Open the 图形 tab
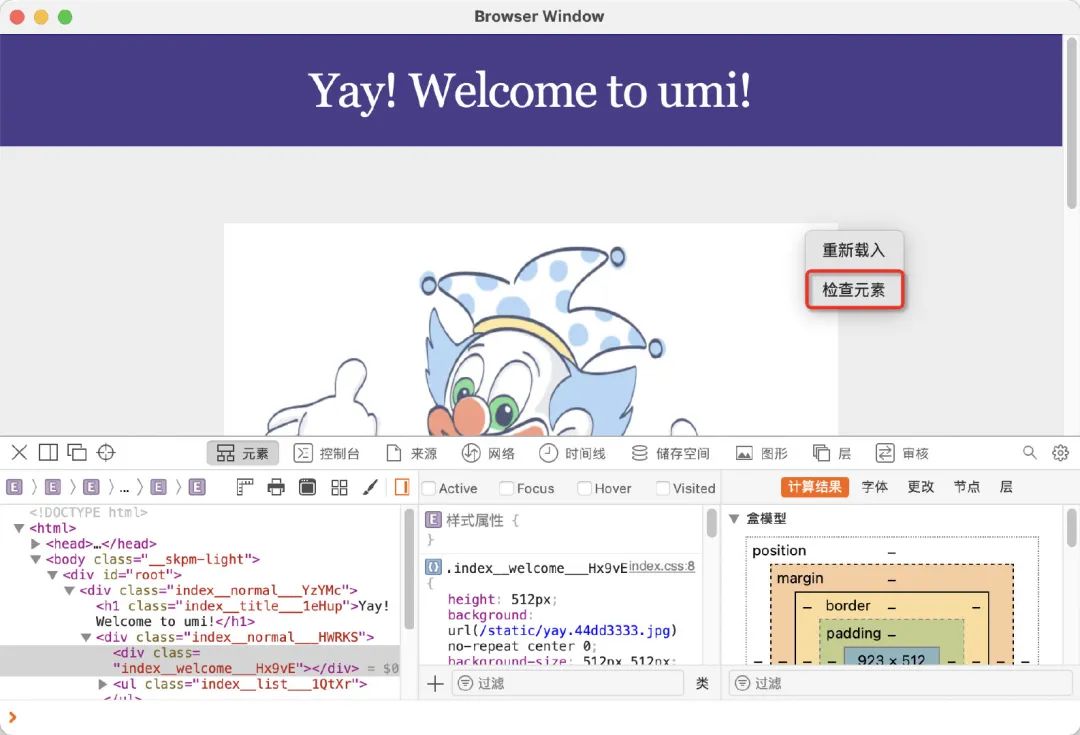The image size is (1080, 735). pyautogui.click(x=762, y=453)
